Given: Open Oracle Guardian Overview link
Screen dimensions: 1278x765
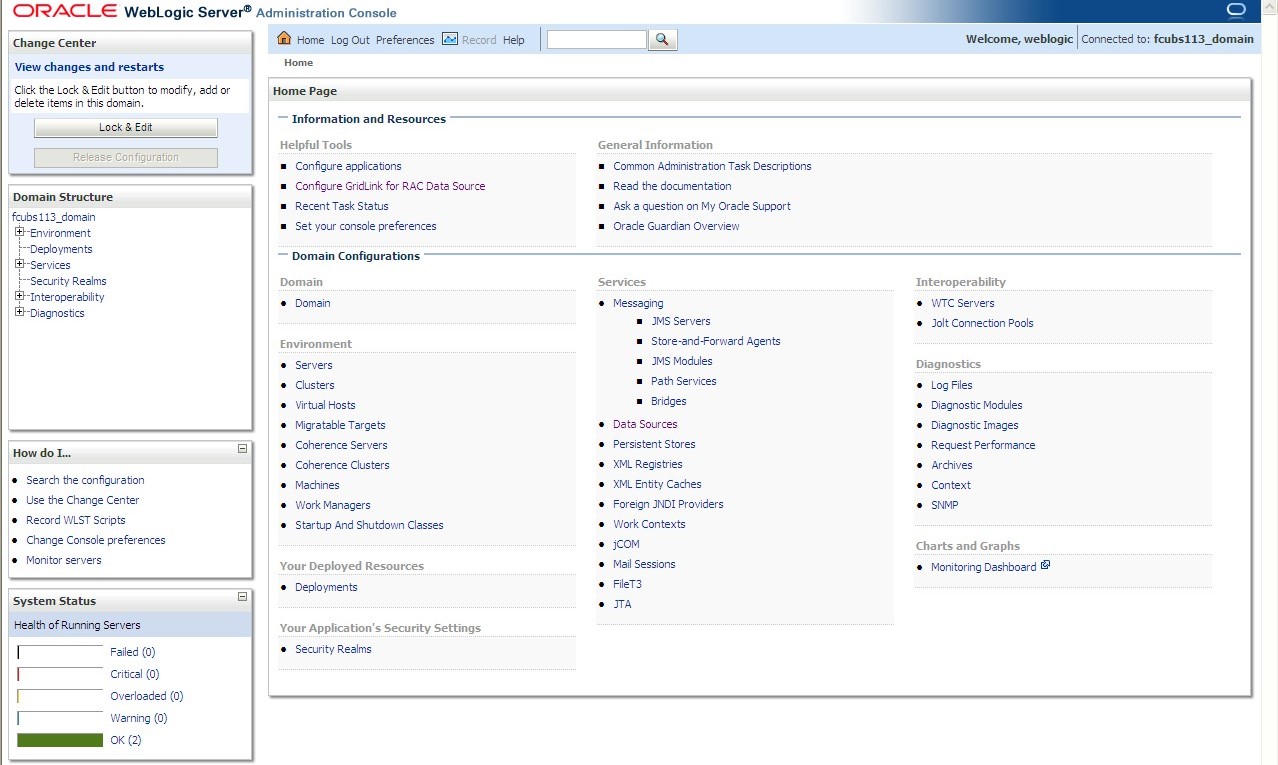Looking at the screenshot, I should (676, 226).
